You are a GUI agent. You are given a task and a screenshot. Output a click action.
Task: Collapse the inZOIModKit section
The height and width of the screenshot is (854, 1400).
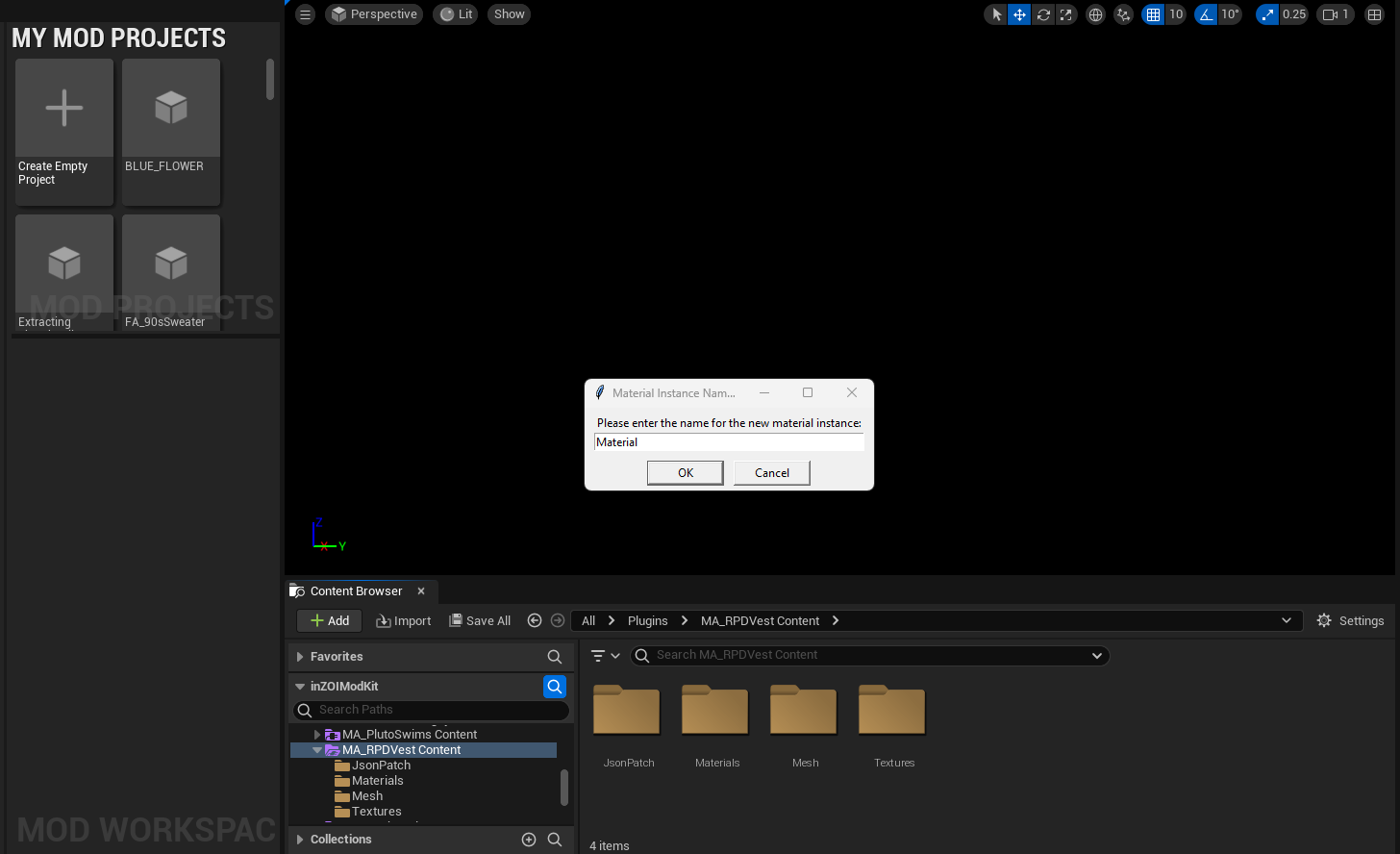click(300, 687)
